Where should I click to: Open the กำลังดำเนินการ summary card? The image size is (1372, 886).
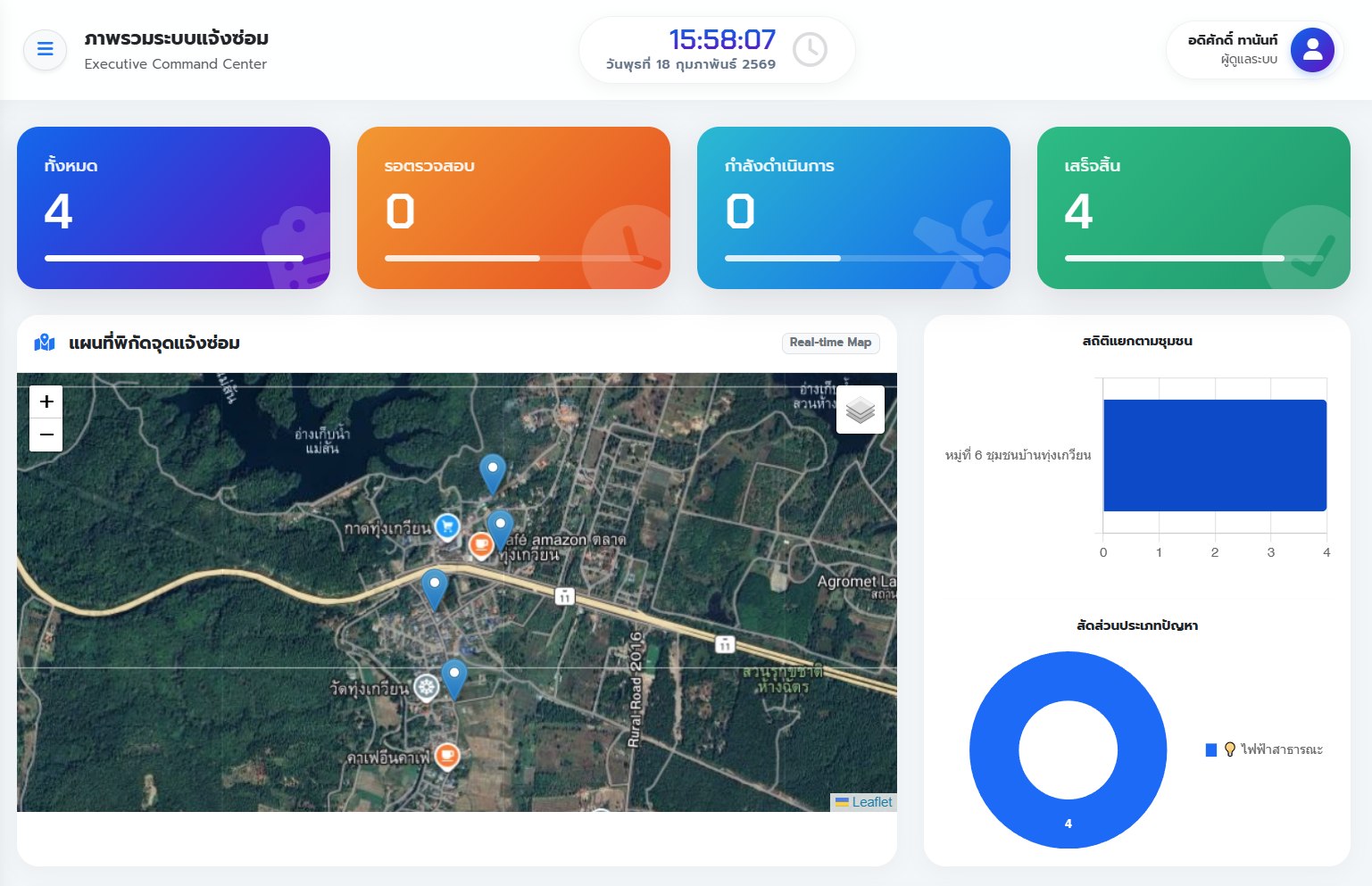(853, 208)
